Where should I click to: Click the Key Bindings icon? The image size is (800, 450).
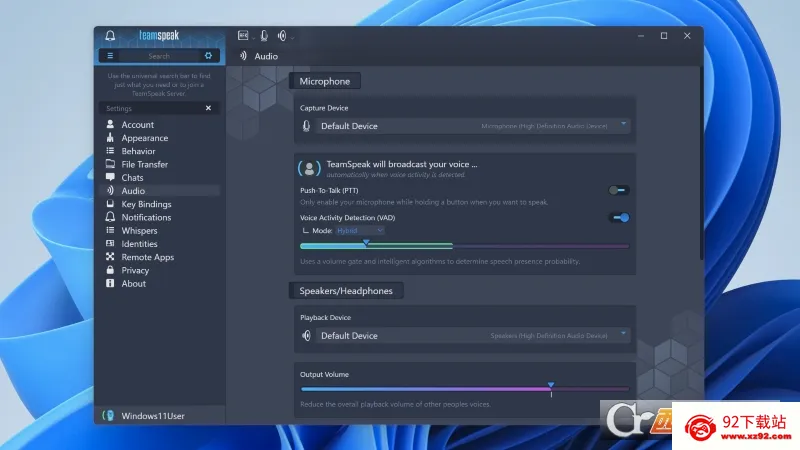pos(110,204)
